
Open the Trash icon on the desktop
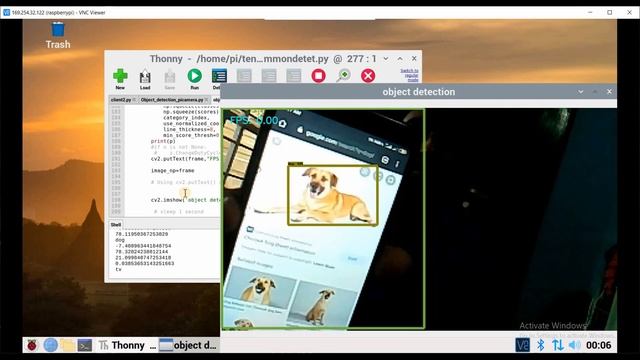(58, 36)
